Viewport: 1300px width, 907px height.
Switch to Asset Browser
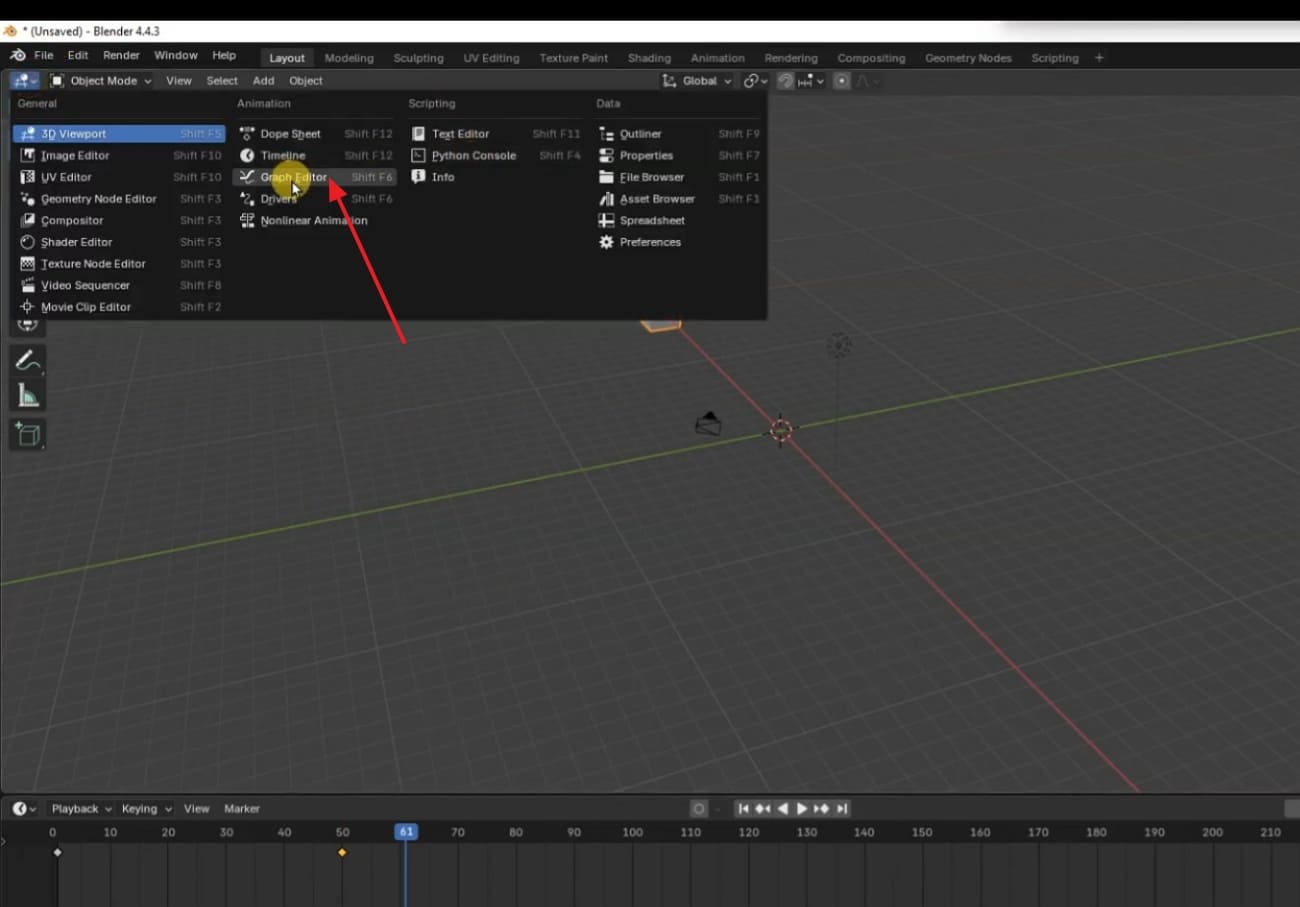679,199
